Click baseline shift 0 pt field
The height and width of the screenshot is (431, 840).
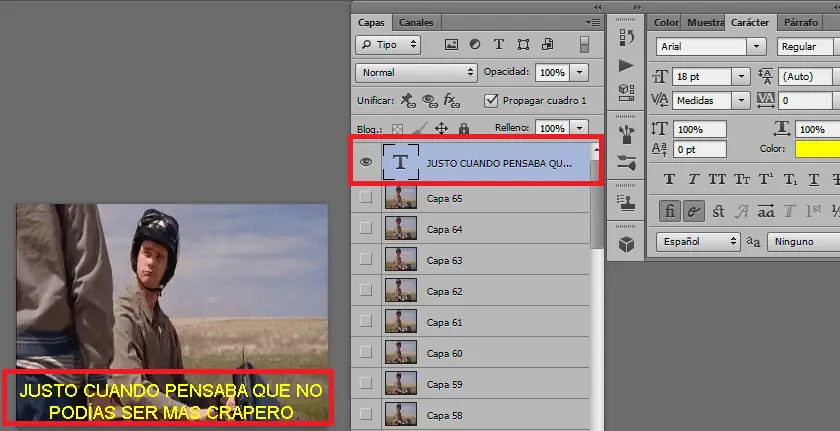(700, 149)
